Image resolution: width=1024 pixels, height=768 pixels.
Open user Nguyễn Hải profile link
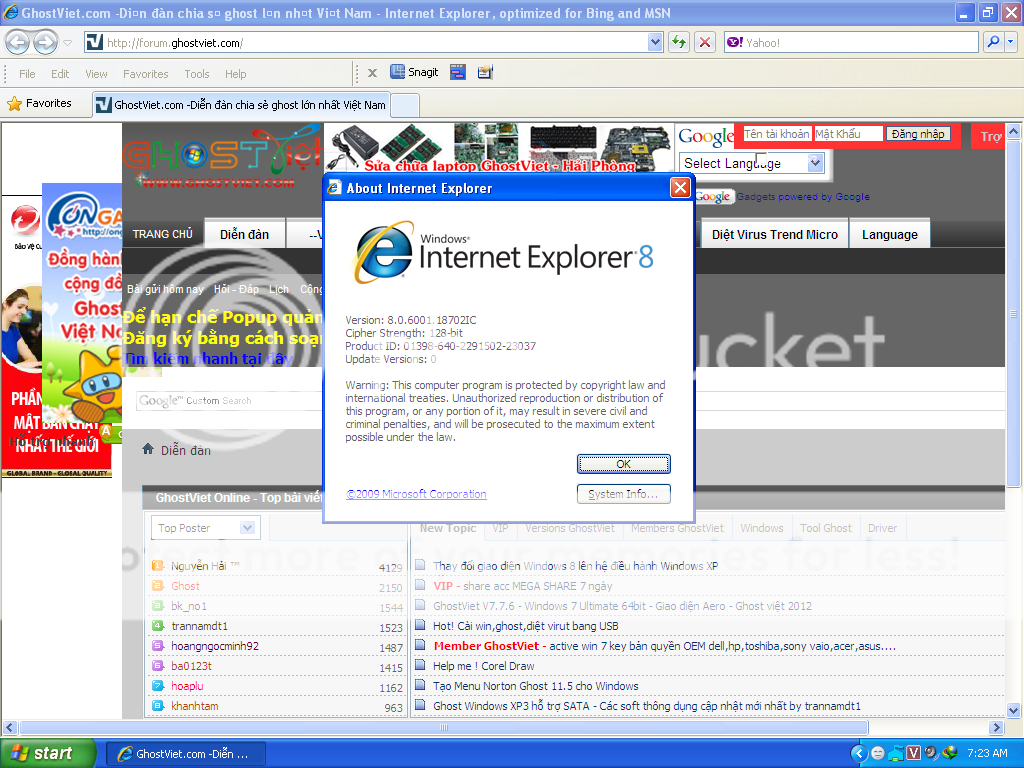click(x=204, y=566)
